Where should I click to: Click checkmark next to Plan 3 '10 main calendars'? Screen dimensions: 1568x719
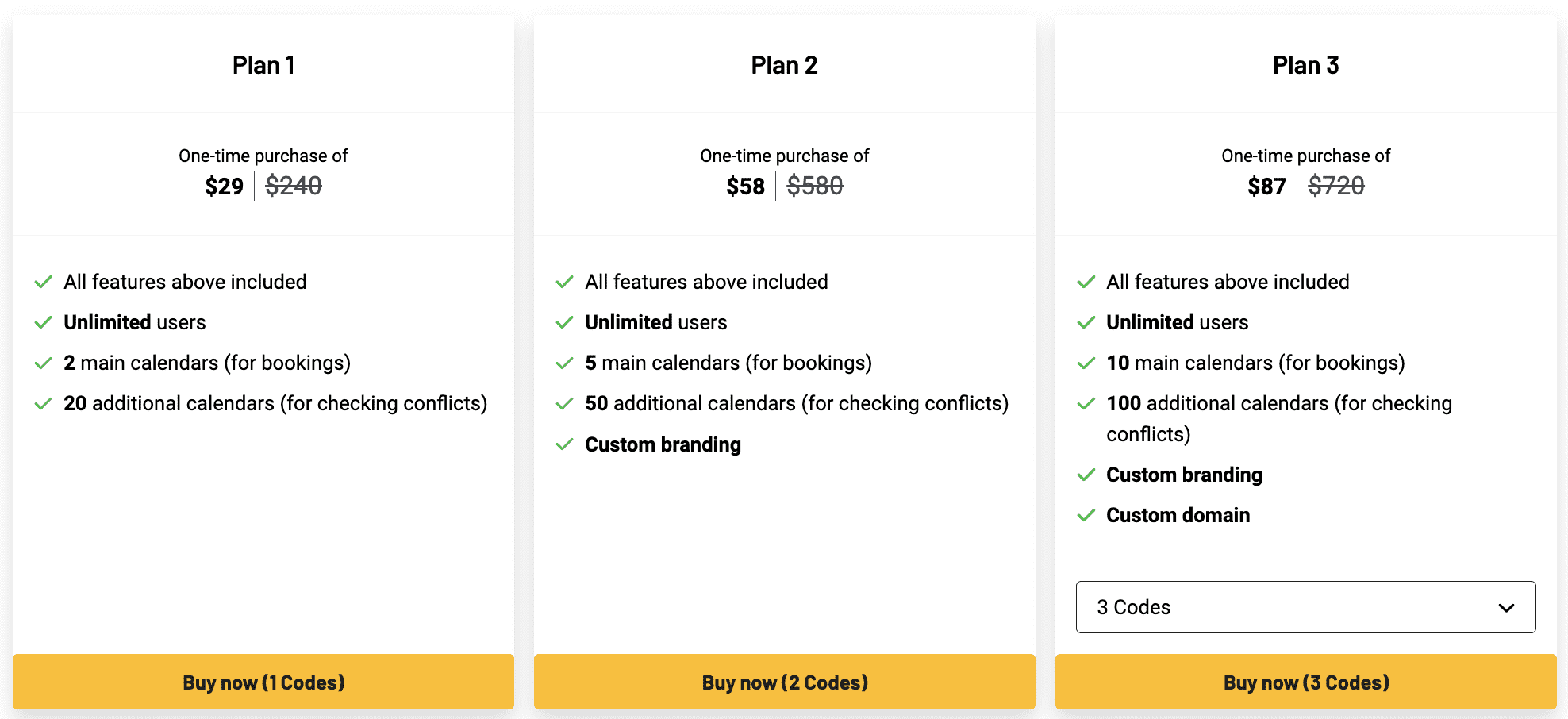(1086, 363)
